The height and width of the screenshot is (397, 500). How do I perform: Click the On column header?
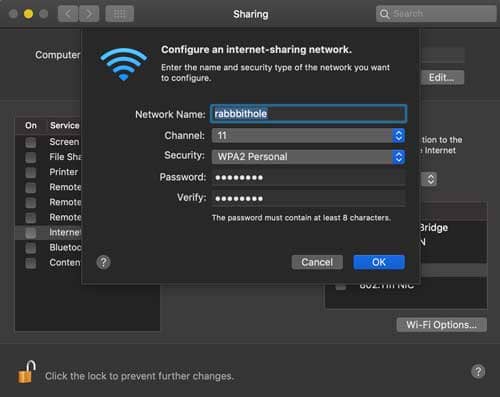click(x=31, y=125)
